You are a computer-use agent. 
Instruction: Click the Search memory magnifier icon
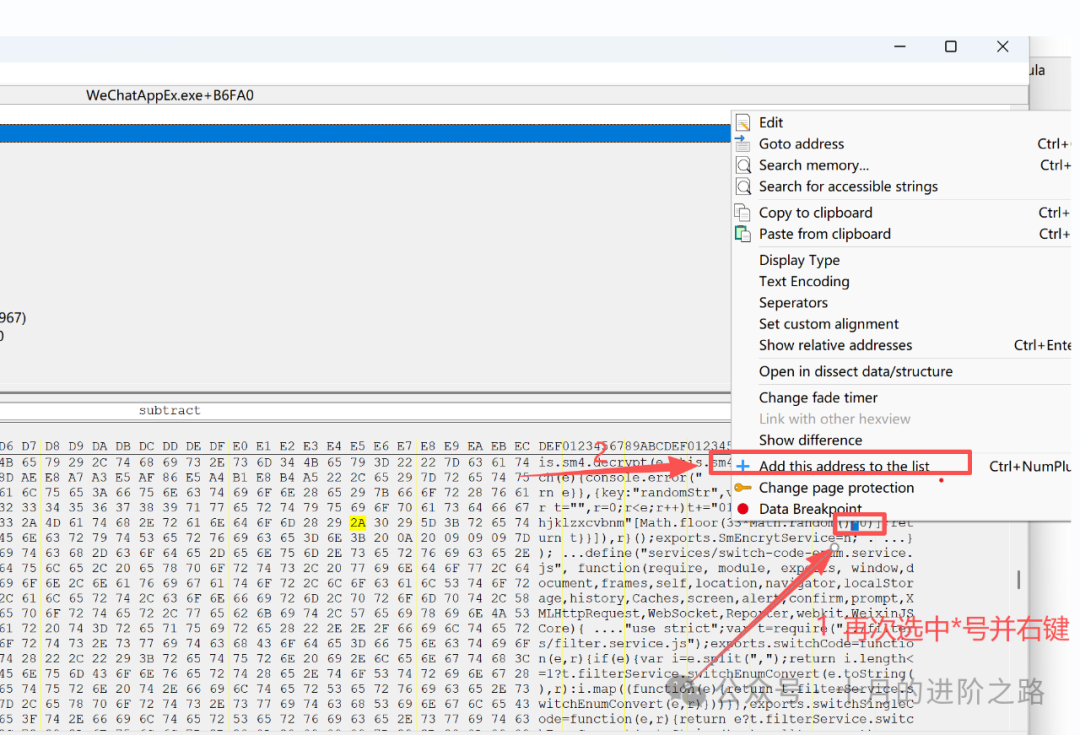tap(743, 165)
